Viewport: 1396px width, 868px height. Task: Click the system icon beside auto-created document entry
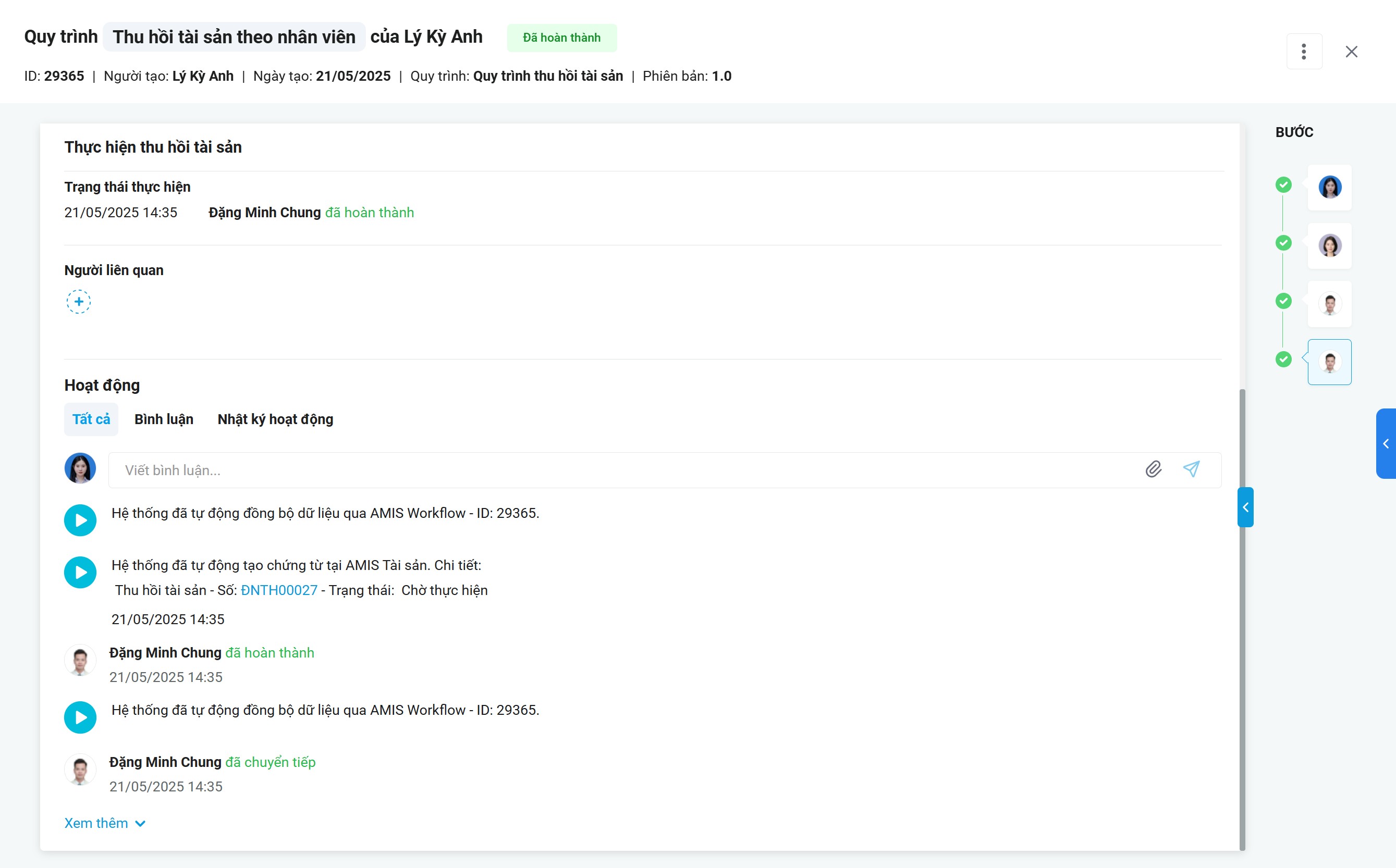point(80,573)
